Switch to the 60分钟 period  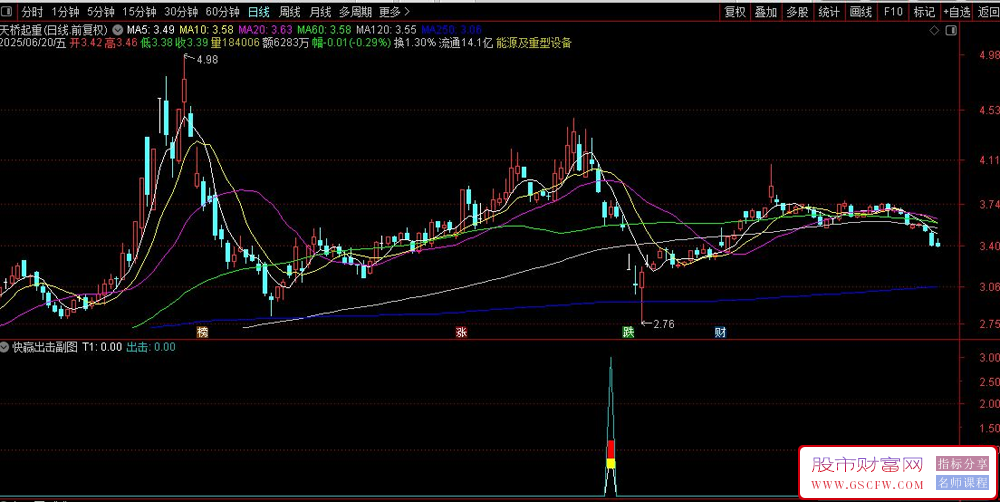pyautogui.click(x=223, y=11)
